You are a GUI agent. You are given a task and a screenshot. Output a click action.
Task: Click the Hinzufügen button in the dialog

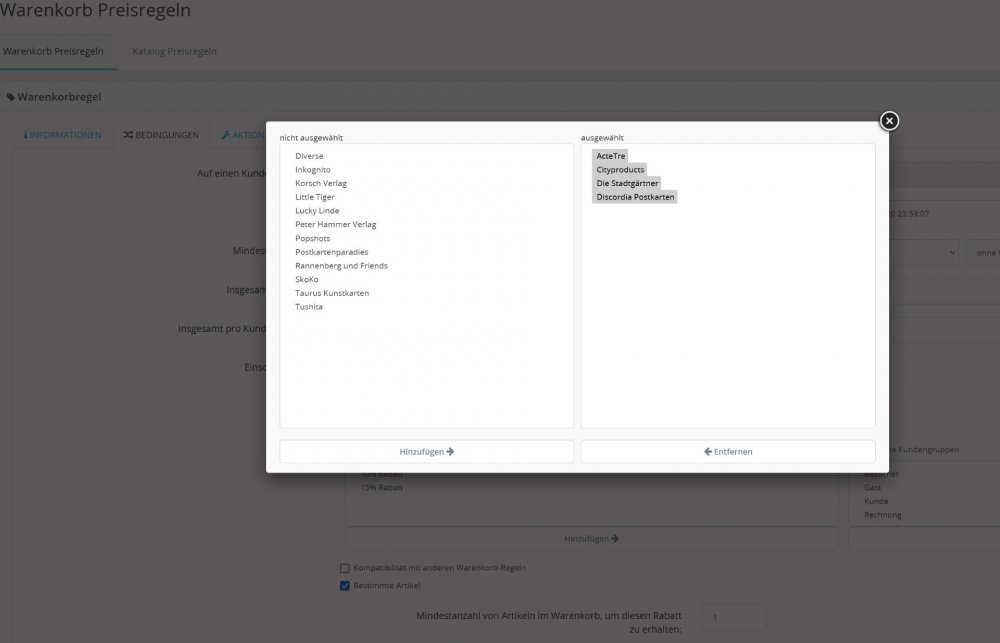pos(427,452)
